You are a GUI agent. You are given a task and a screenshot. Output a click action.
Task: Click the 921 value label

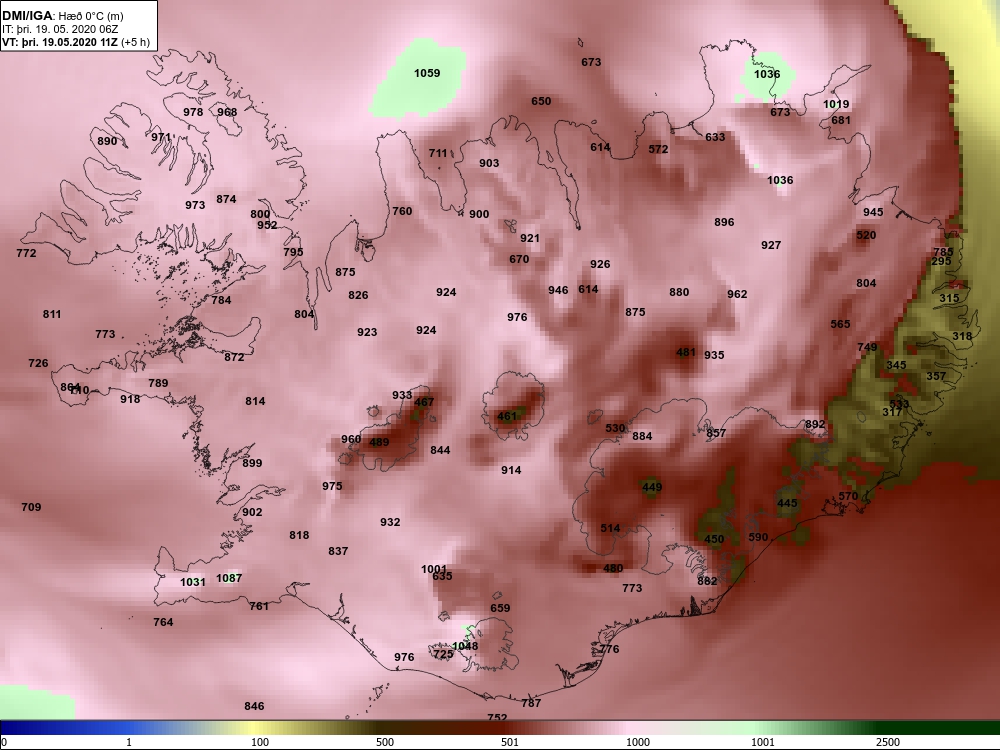pyautogui.click(x=529, y=238)
